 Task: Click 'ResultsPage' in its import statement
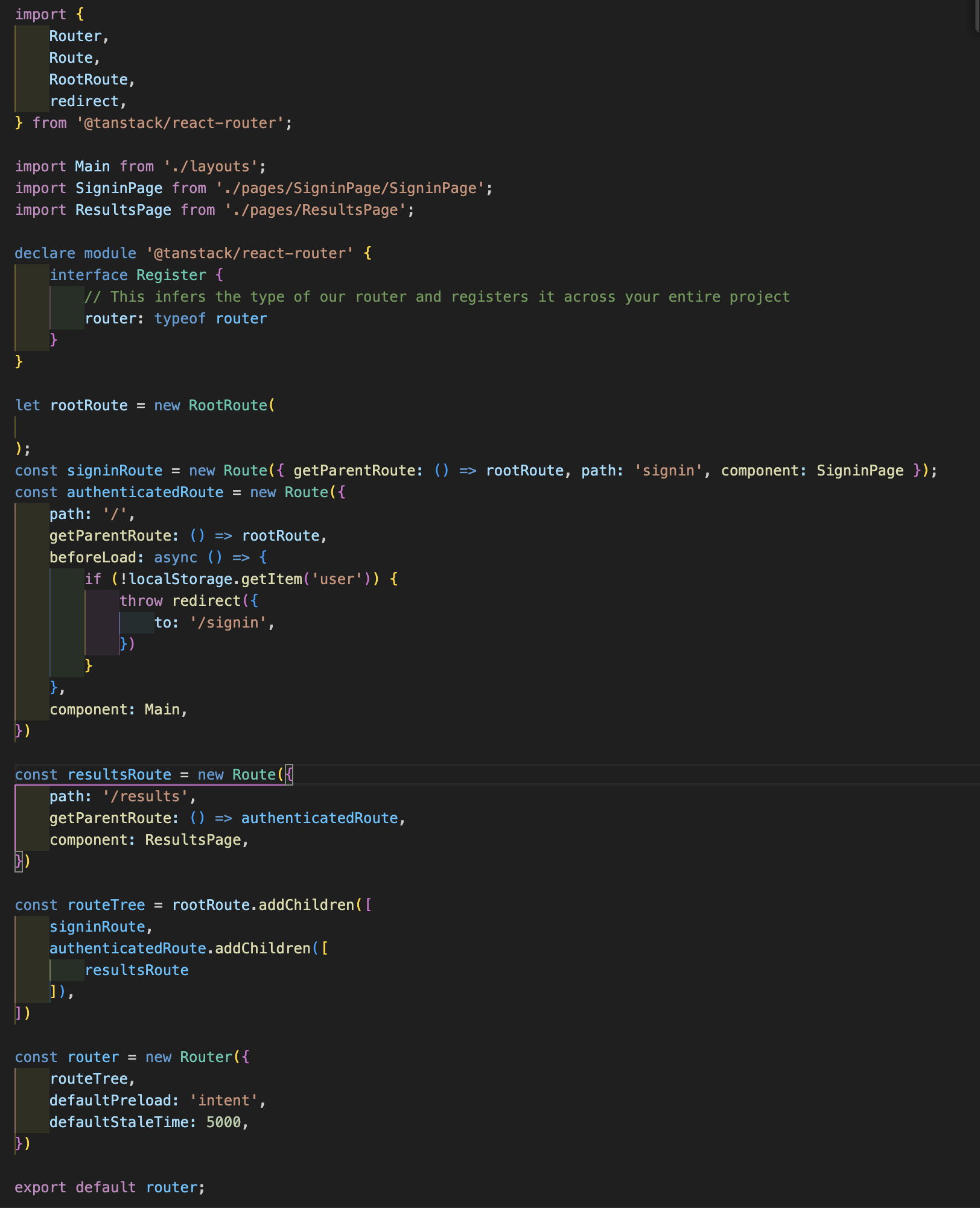point(123,210)
